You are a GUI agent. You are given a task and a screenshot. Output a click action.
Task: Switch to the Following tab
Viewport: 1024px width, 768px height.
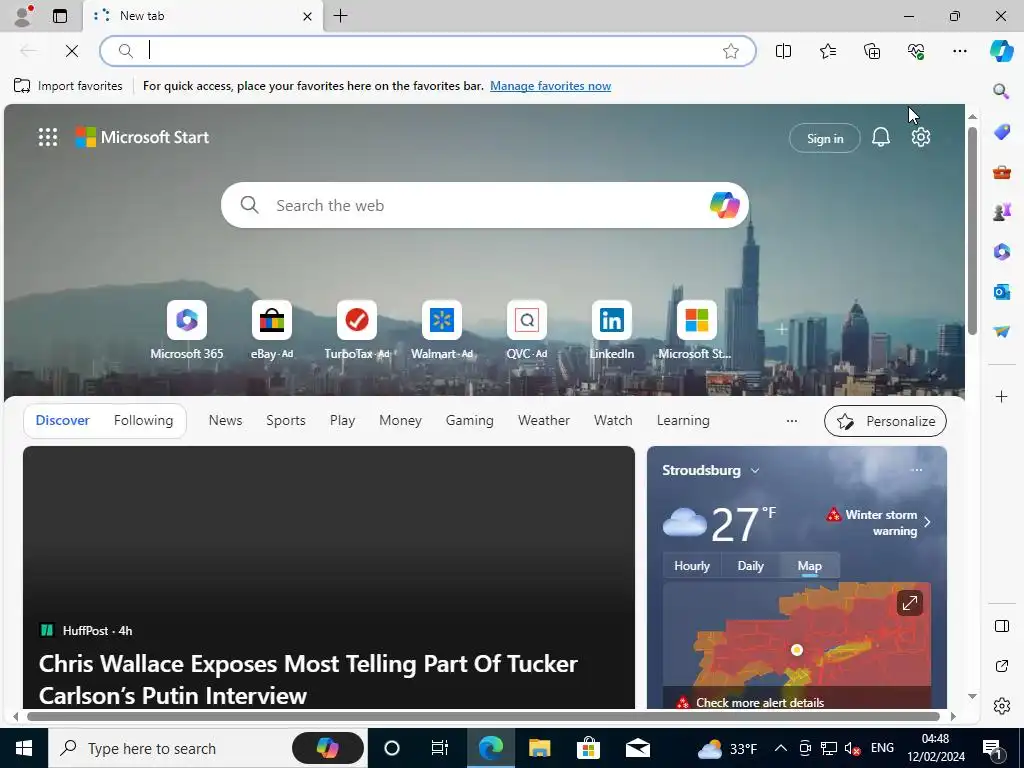143,421
